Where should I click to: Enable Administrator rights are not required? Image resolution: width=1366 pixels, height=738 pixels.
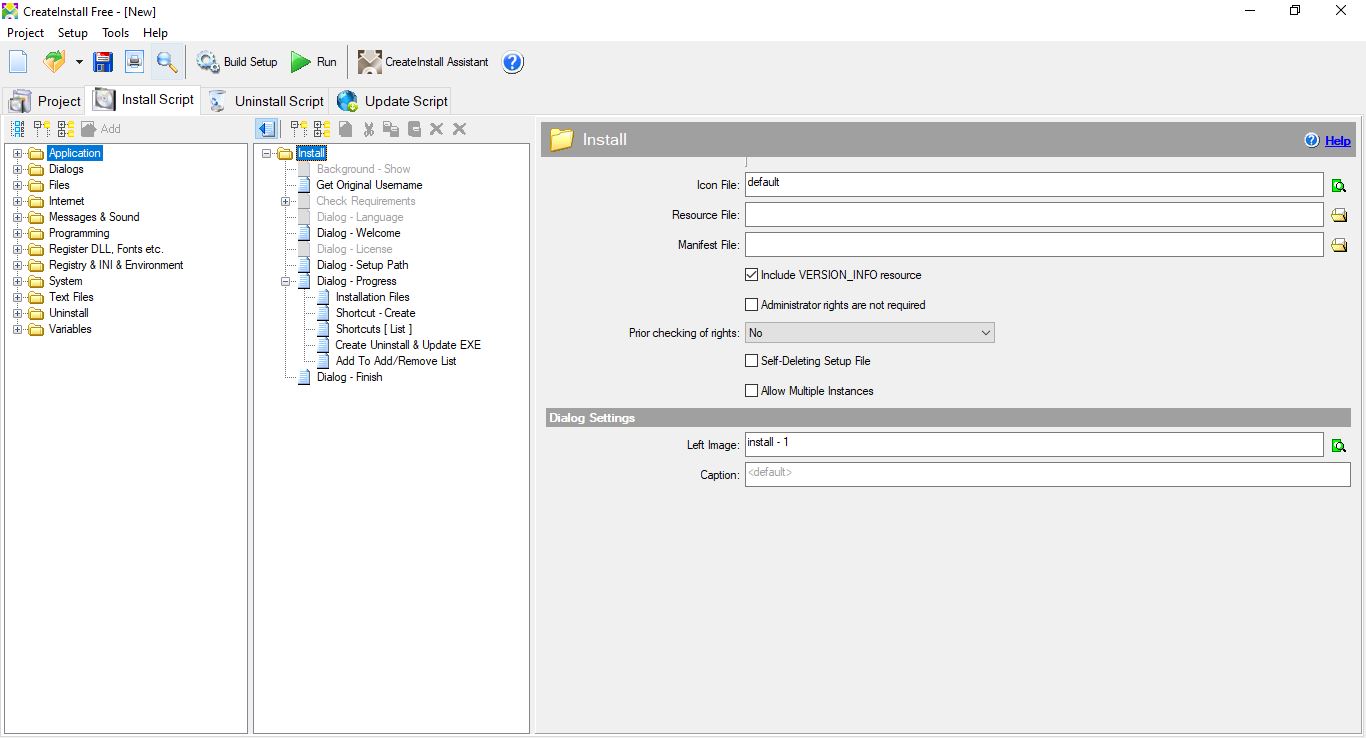pyautogui.click(x=752, y=305)
